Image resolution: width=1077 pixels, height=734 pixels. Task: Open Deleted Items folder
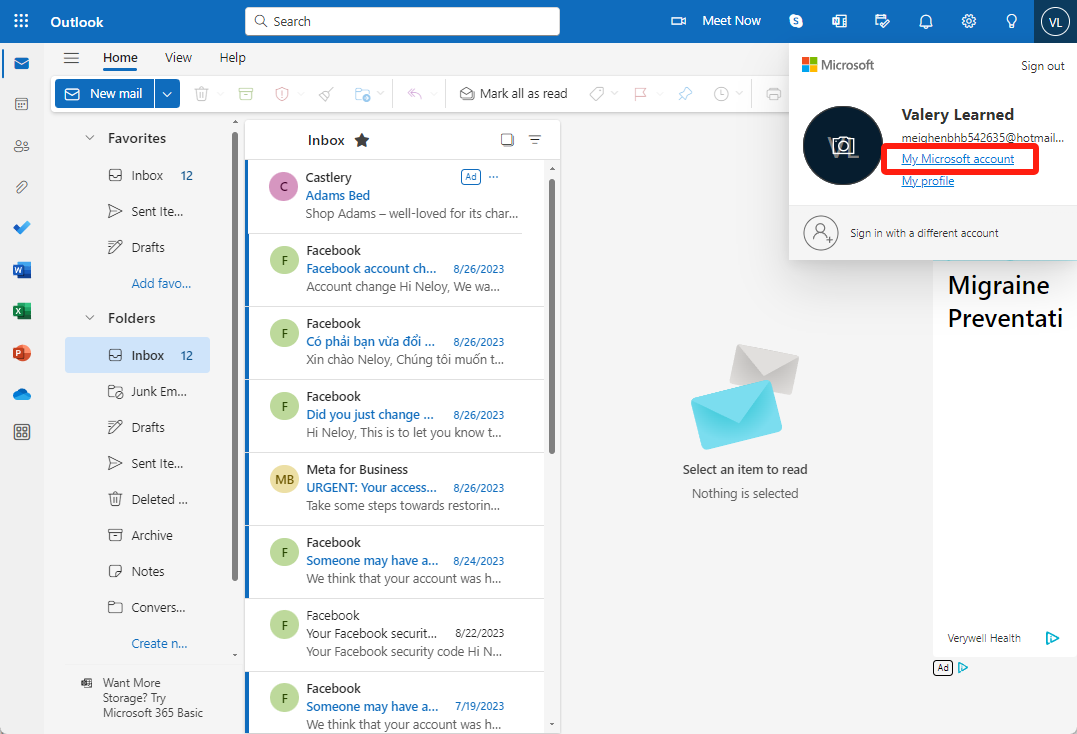(137, 499)
